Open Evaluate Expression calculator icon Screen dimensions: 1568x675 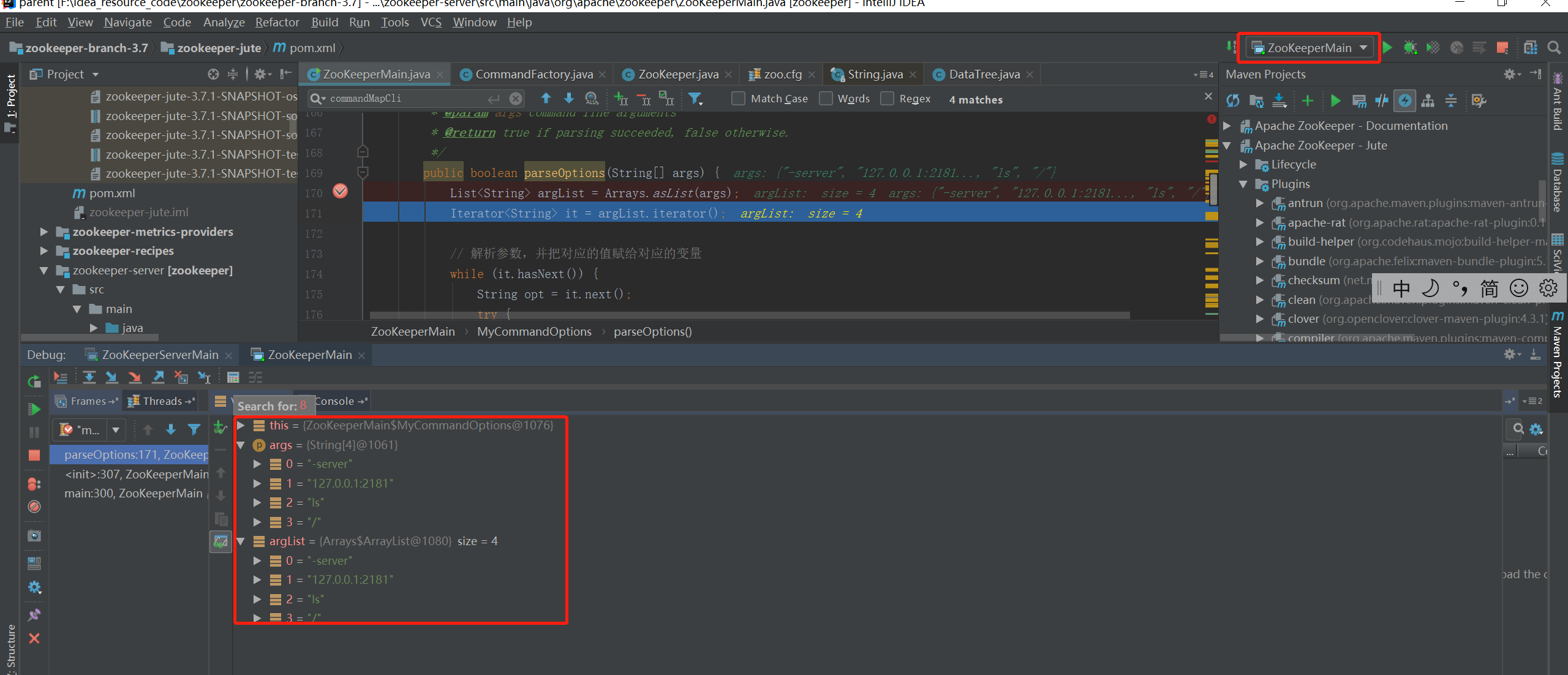click(233, 377)
